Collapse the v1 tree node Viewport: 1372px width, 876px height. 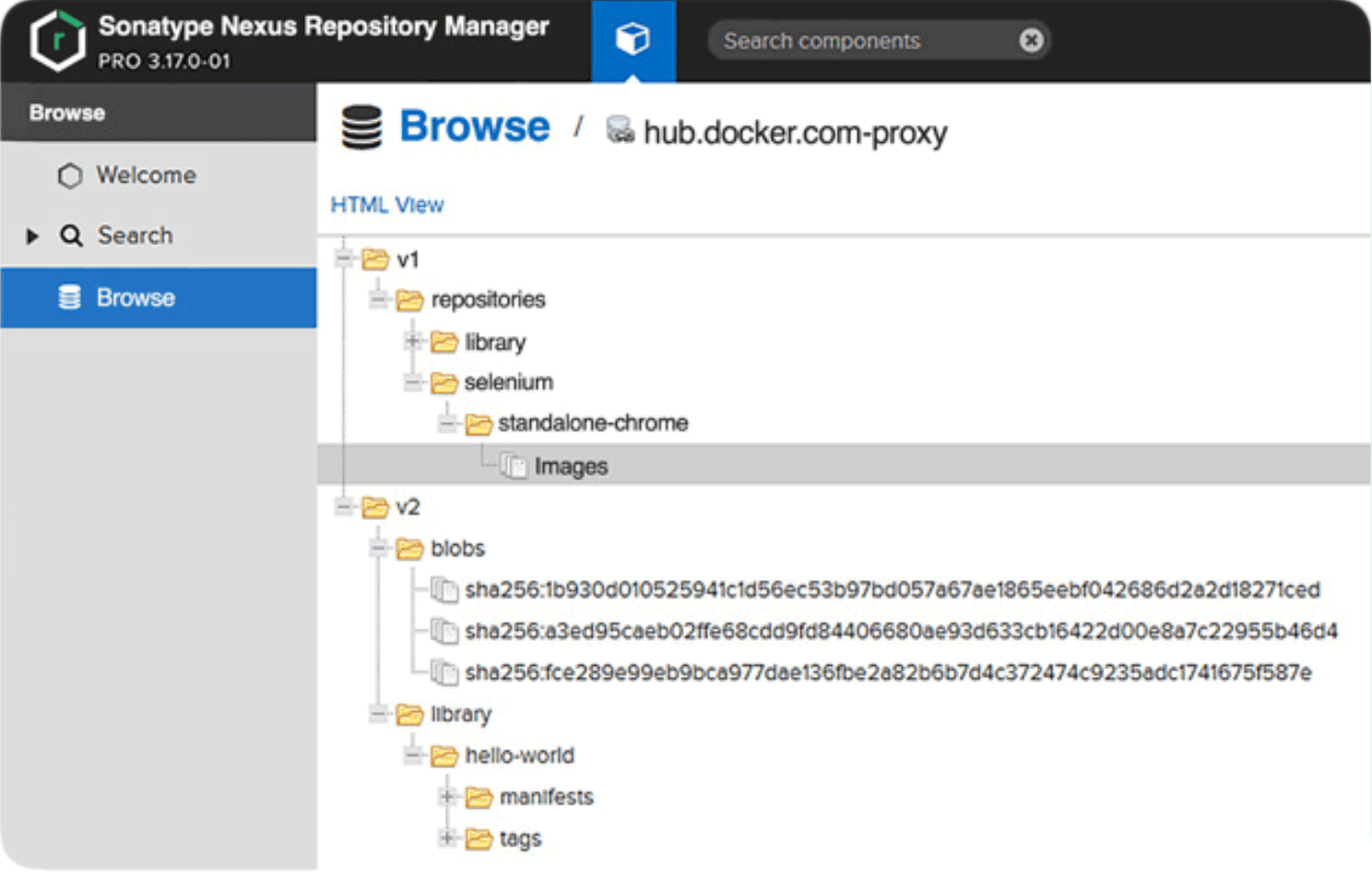pyautogui.click(x=344, y=259)
